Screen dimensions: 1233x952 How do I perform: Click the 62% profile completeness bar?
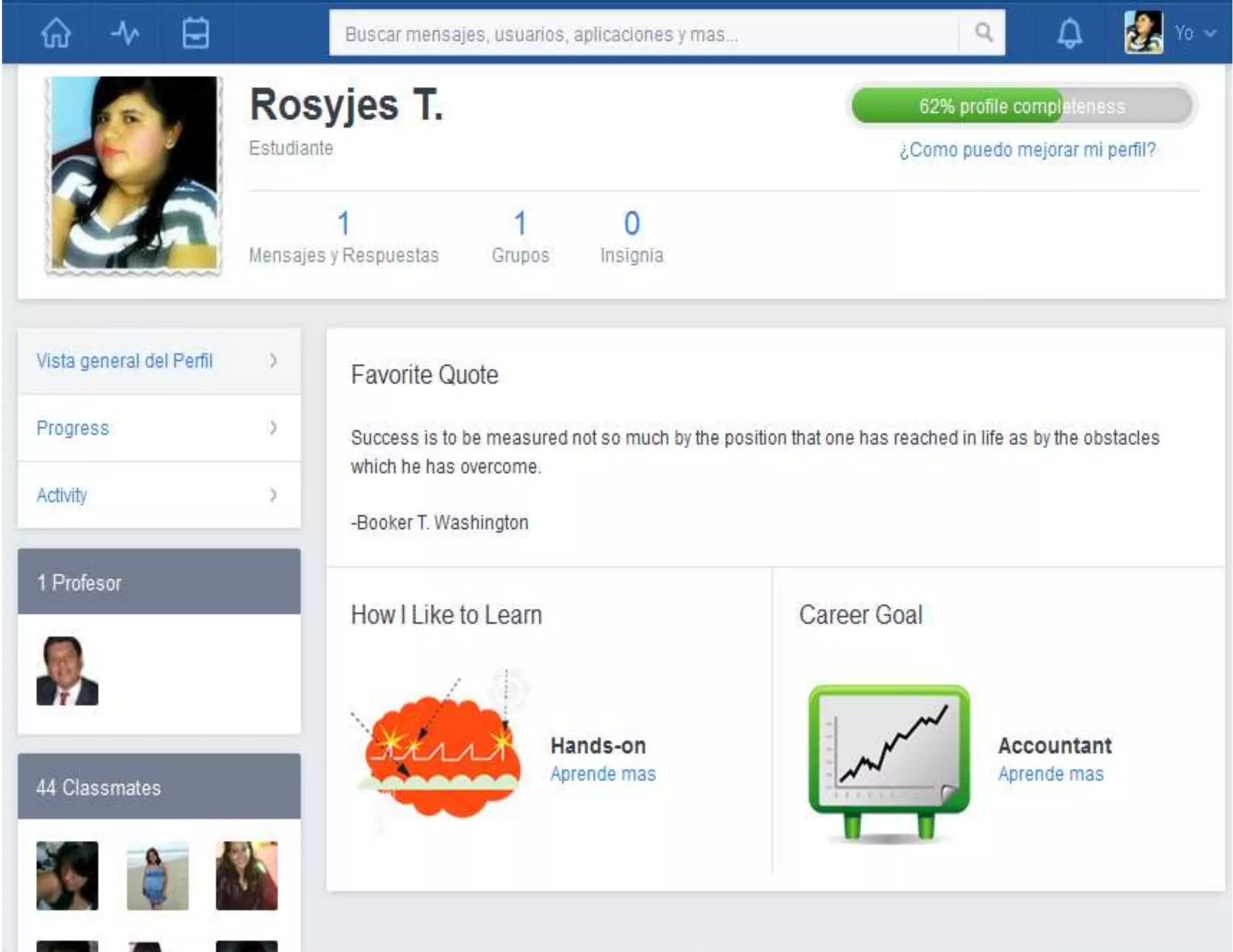[x=1022, y=107]
